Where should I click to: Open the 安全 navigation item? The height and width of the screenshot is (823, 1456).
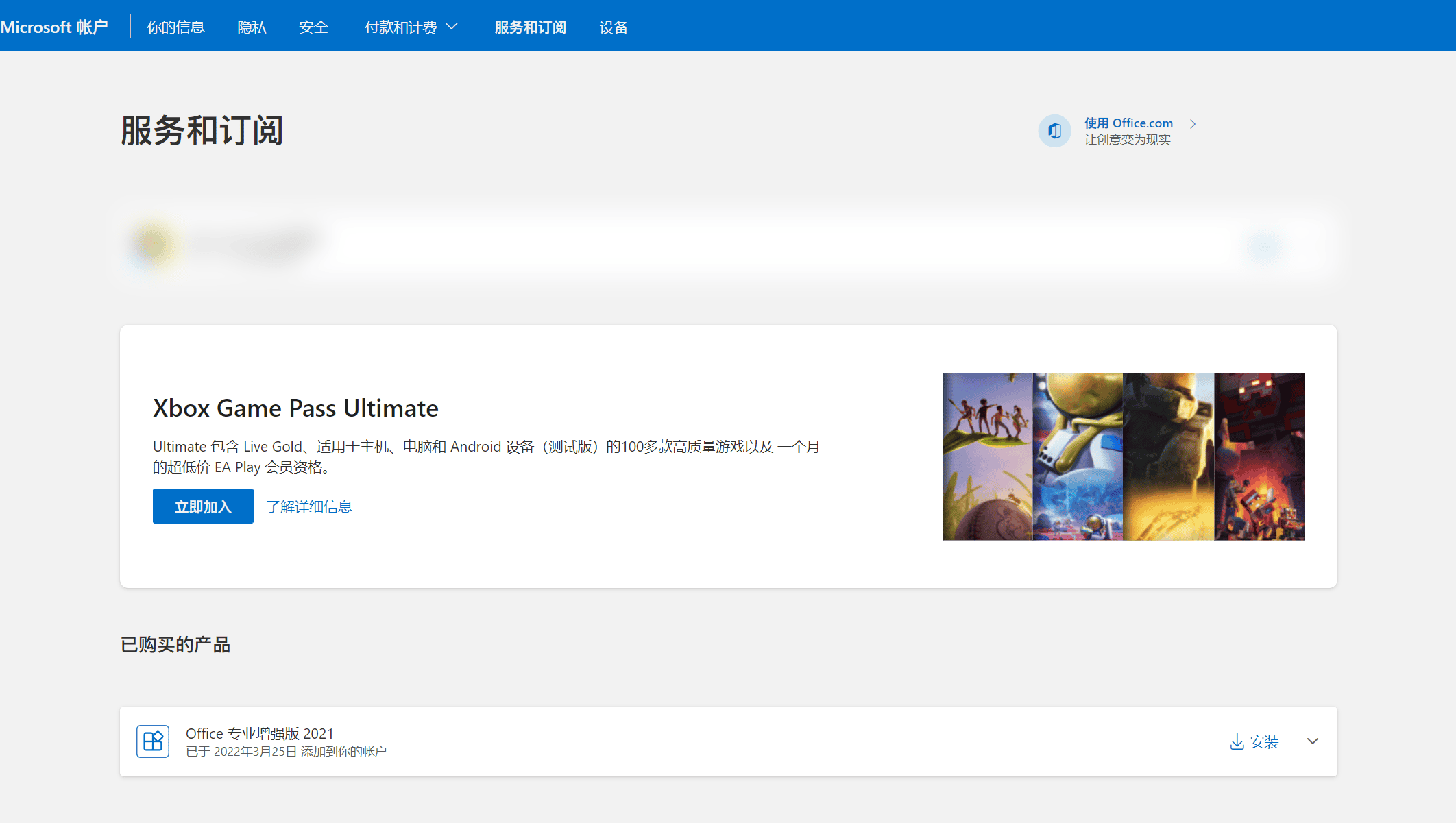(313, 27)
